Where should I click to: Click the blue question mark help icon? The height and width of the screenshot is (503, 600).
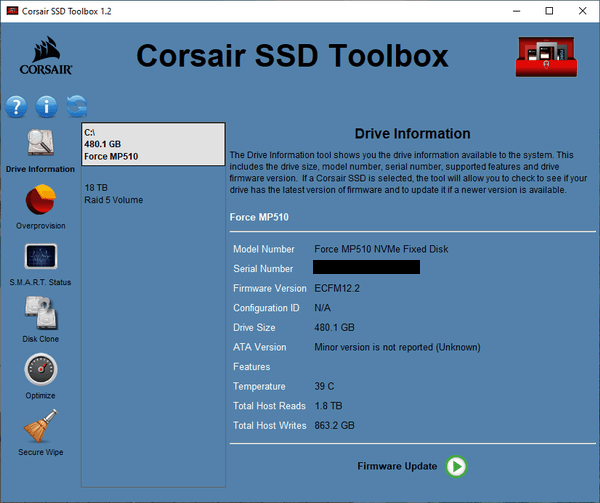coord(17,106)
